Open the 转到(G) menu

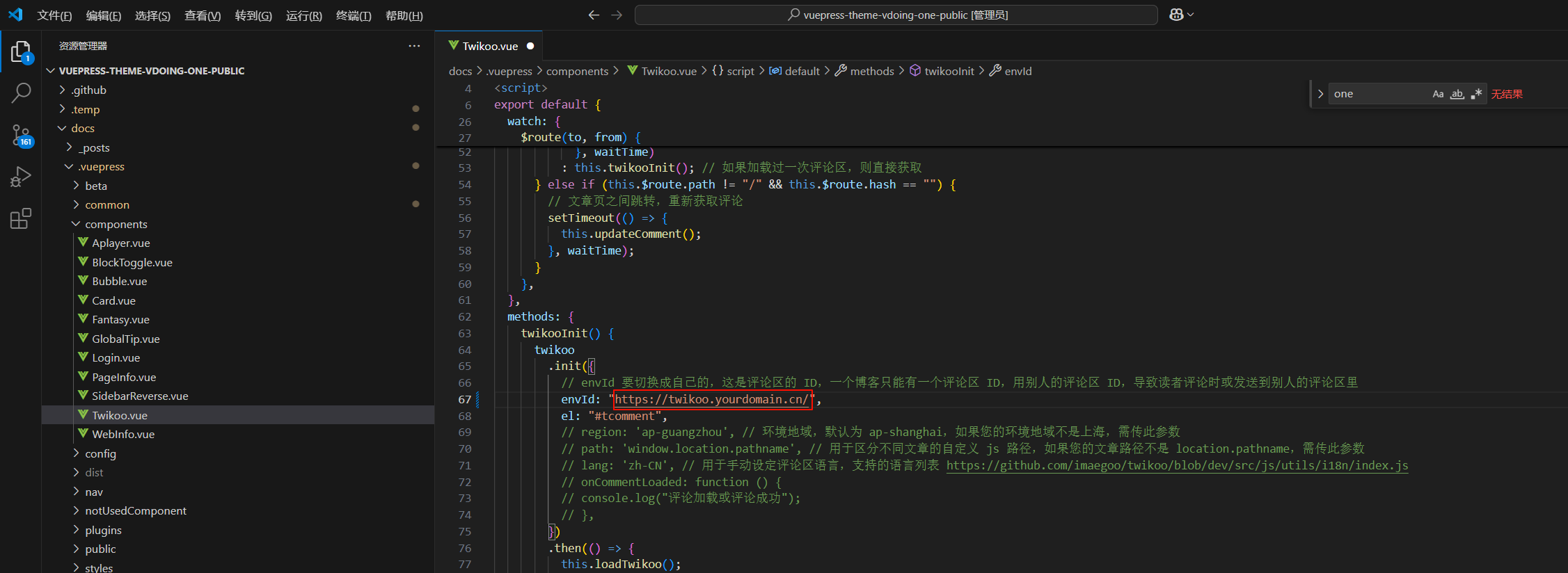coord(253,15)
